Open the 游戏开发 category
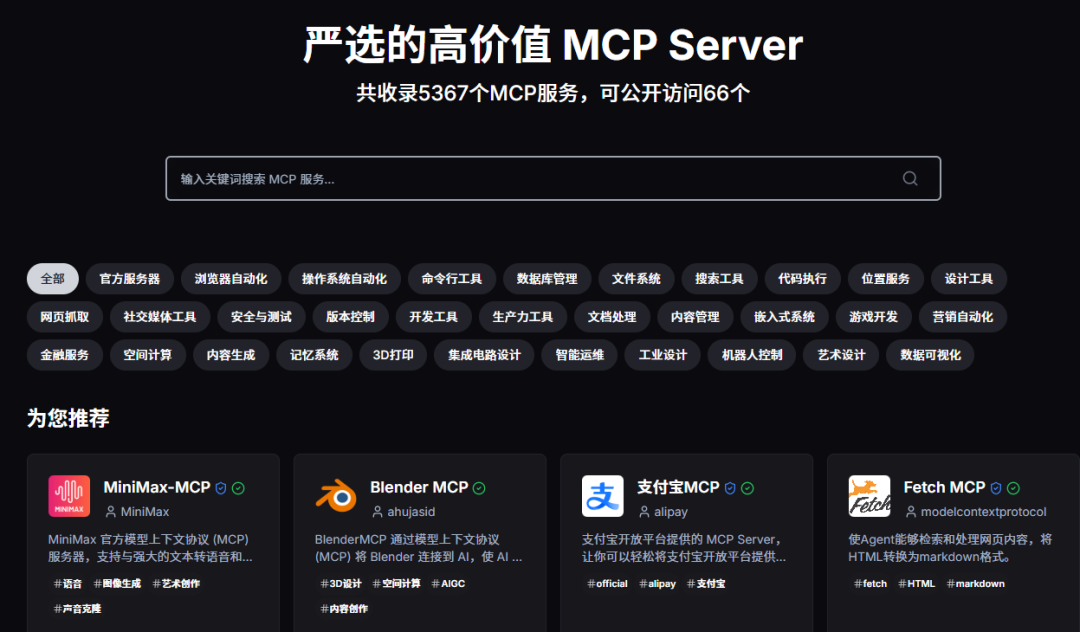Screen dimensions: 1080x632 (x=873, y=317)
